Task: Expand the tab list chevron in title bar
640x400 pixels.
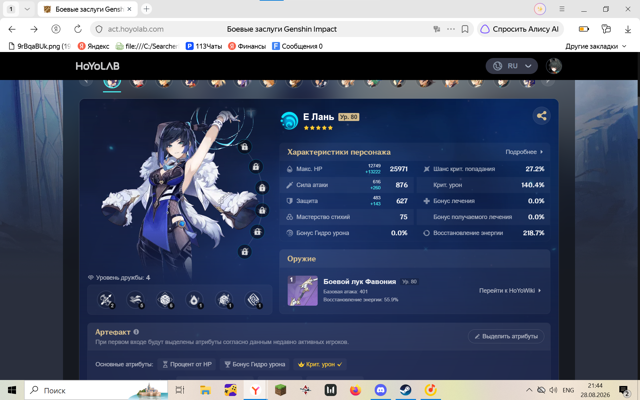Action: 27,9
